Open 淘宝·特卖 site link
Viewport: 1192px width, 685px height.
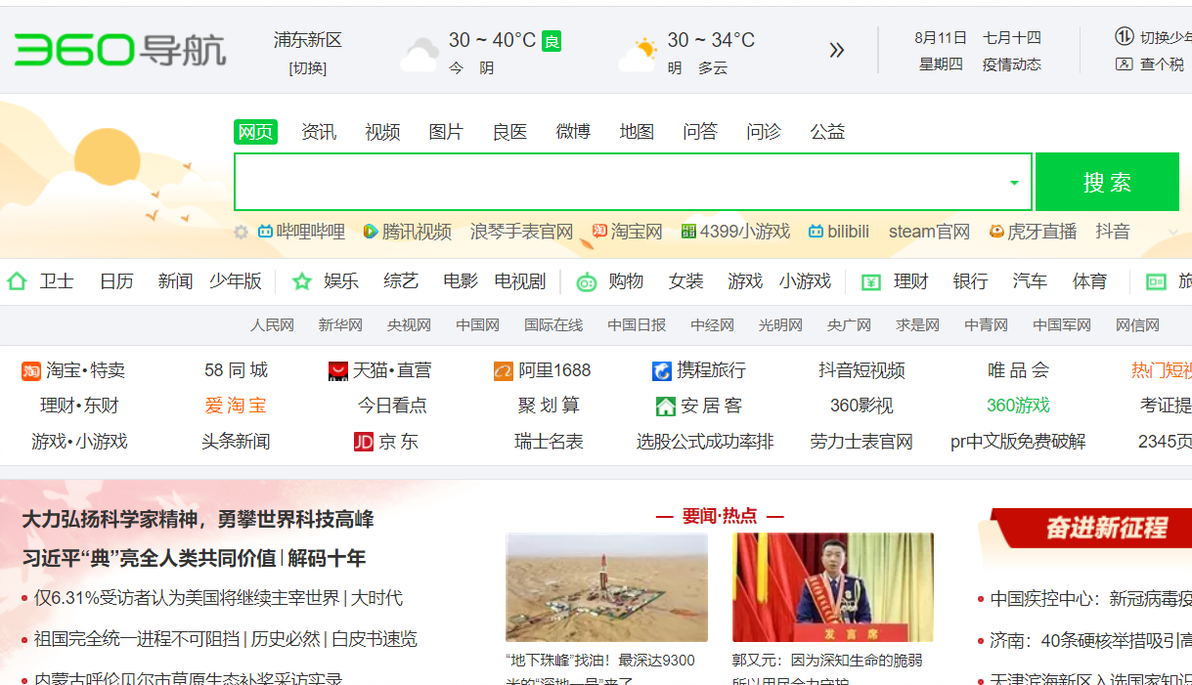tap(73, 370)
